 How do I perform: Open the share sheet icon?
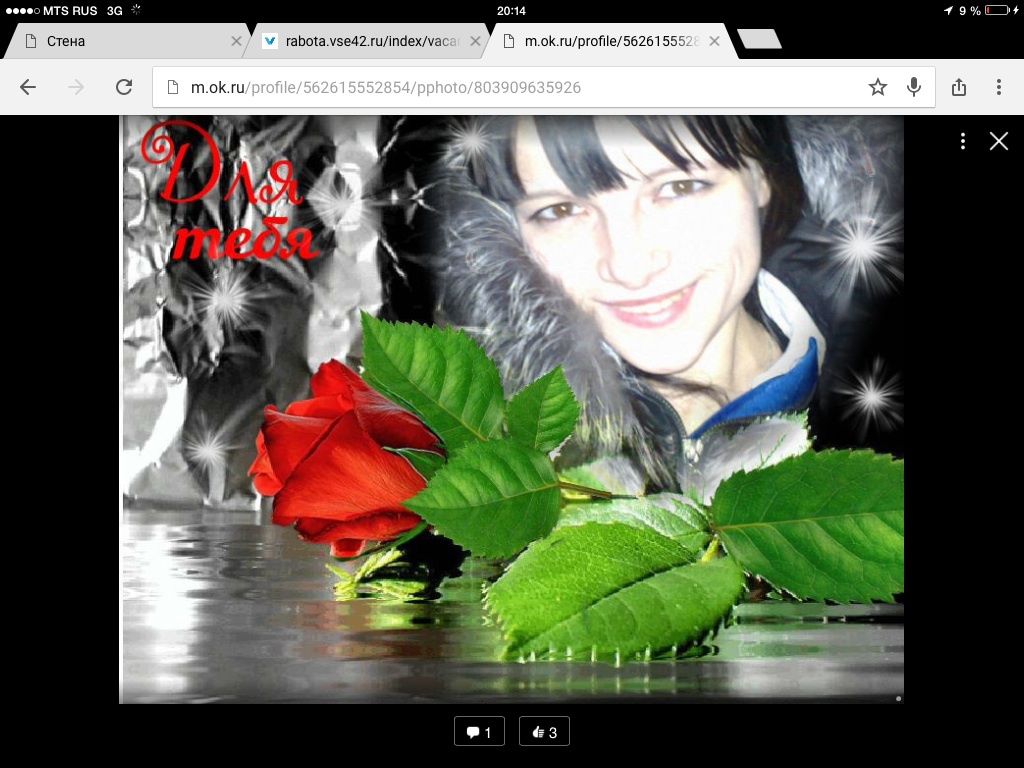point(959,88)
